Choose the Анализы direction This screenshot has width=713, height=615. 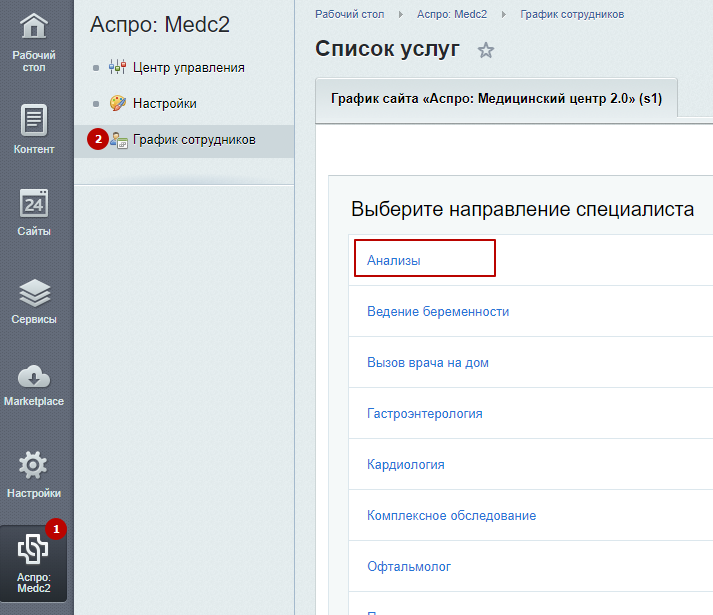point(393,261)
